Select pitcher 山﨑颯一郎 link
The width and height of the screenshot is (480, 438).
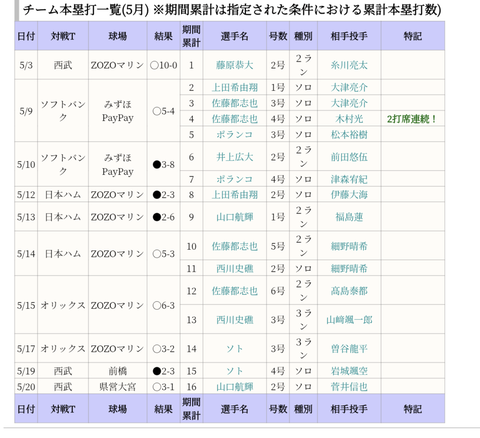coord(349,320)
